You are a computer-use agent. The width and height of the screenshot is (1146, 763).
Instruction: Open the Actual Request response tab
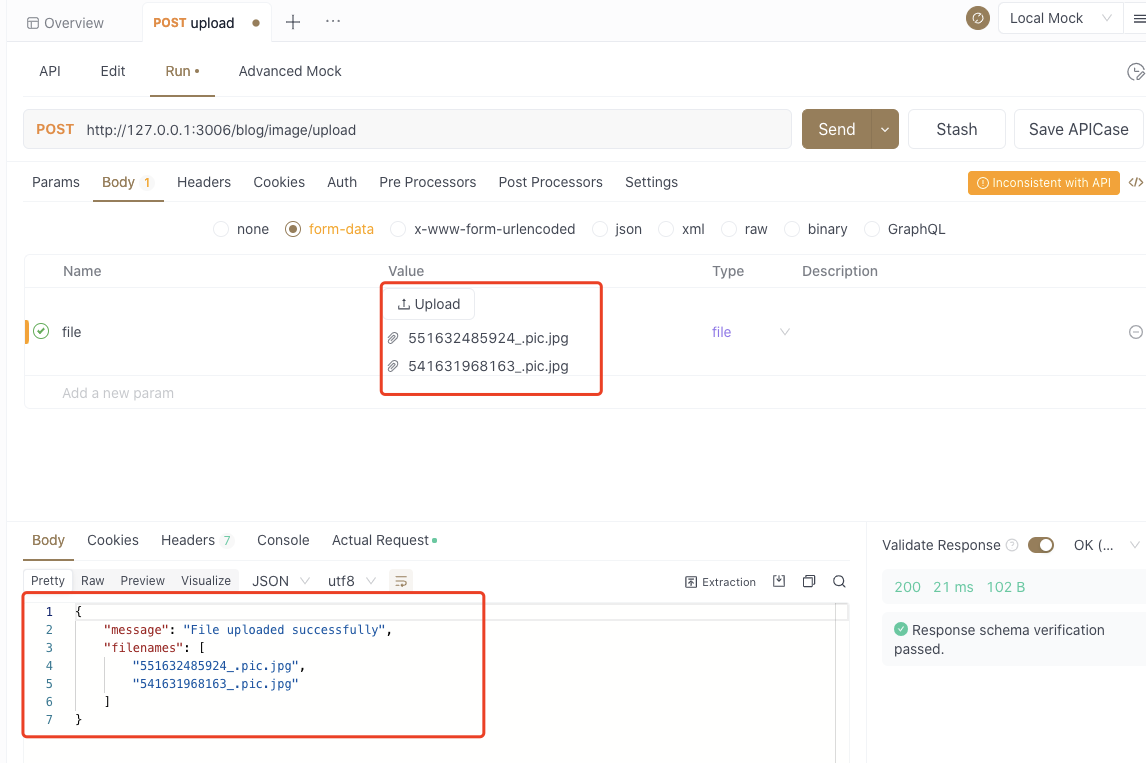click(x=380, y=540)
